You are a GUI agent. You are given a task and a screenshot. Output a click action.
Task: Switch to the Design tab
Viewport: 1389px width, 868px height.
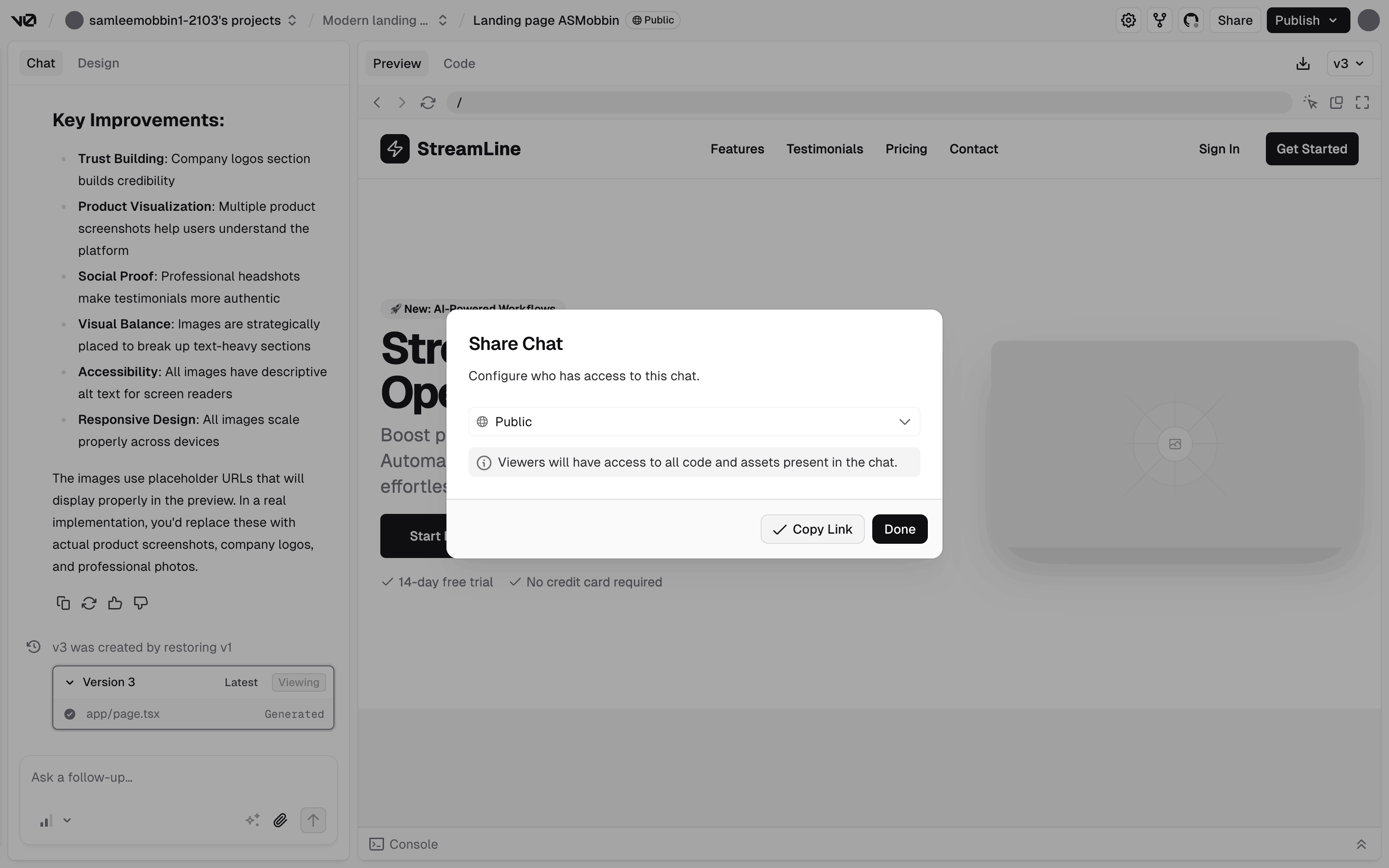click(98, 63)
